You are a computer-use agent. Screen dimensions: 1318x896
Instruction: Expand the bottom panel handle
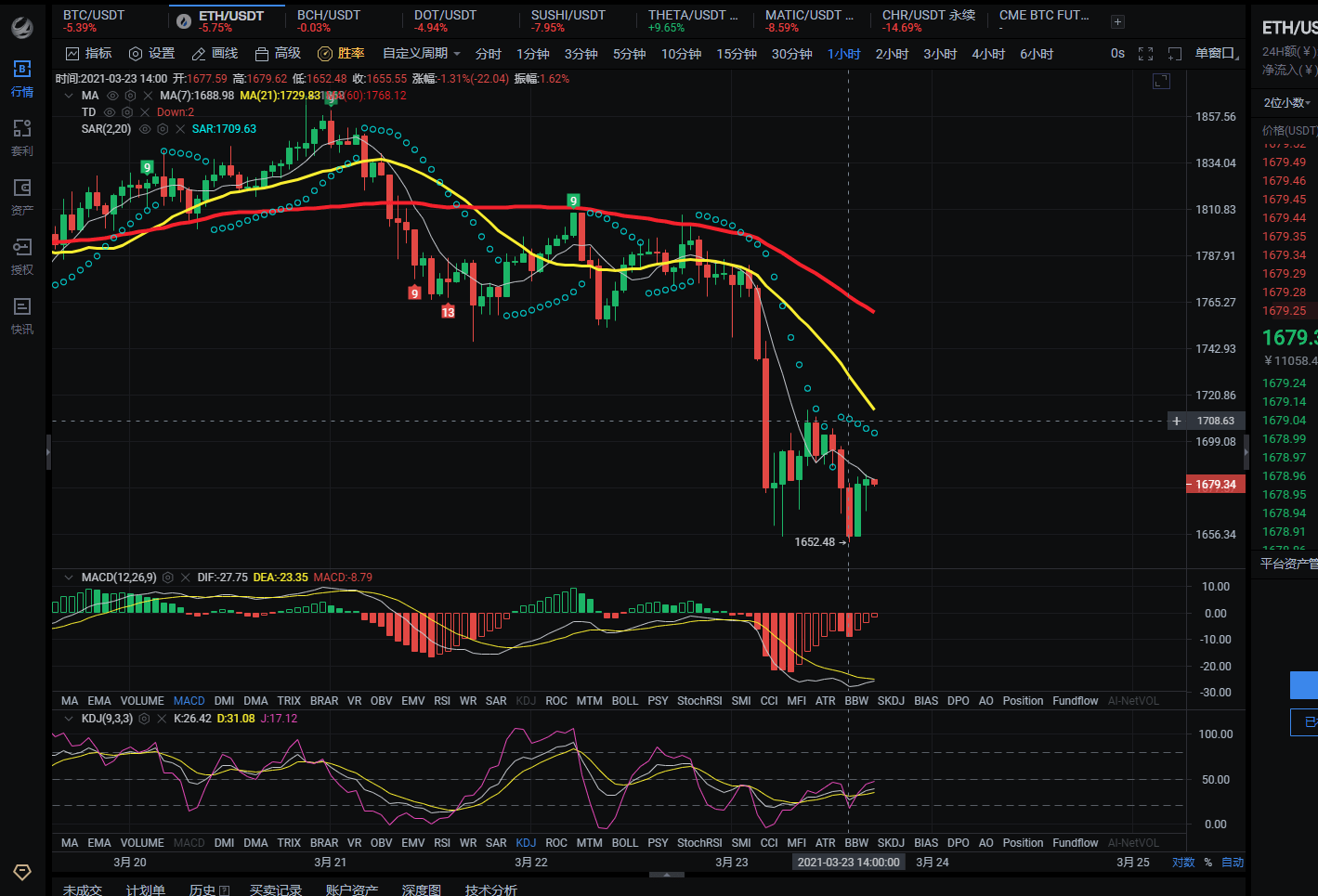pyautogui.click(x=666, y=875)
